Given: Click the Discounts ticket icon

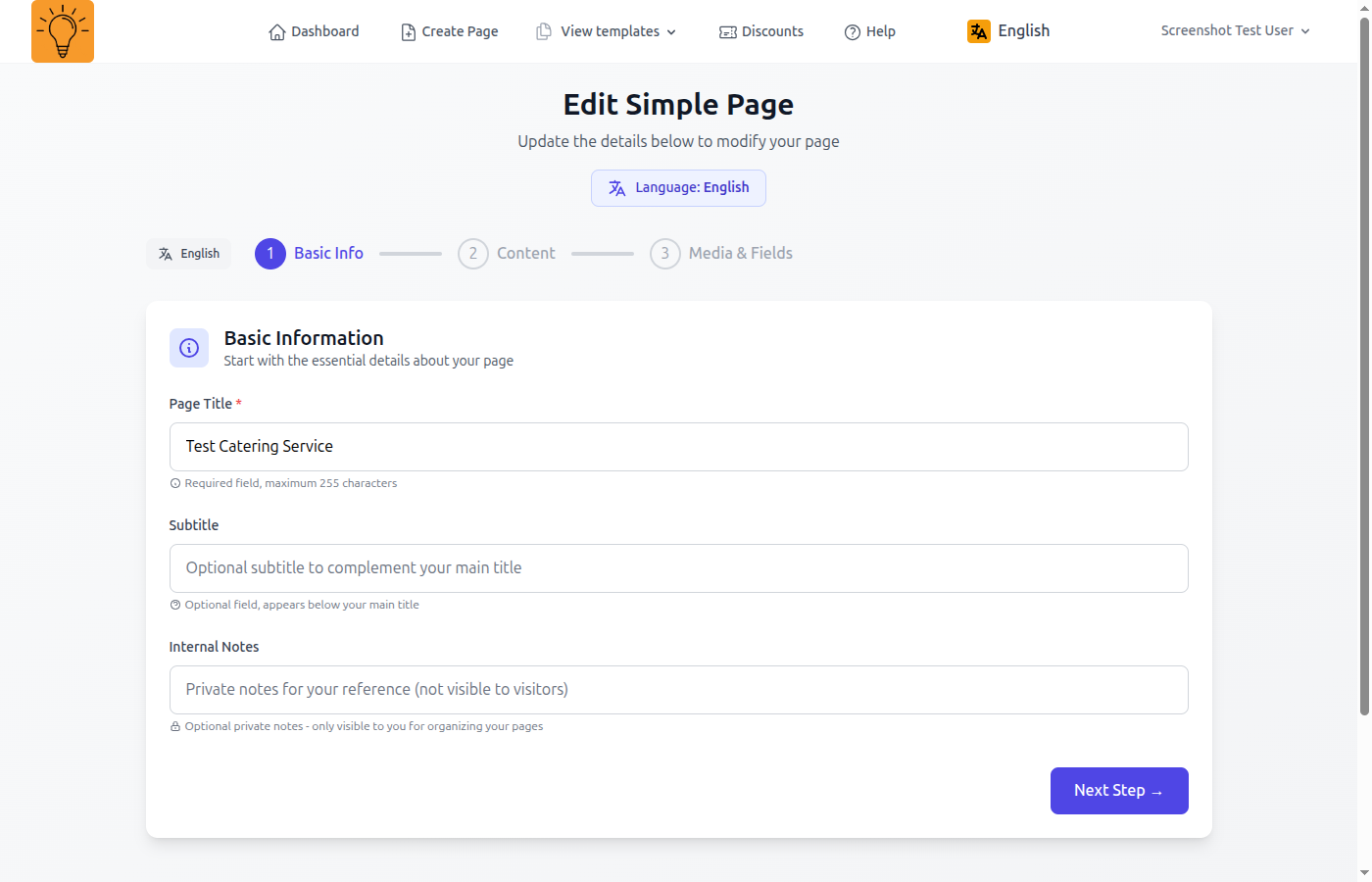Looking at the screenshot, I should (x=728, y=32).
